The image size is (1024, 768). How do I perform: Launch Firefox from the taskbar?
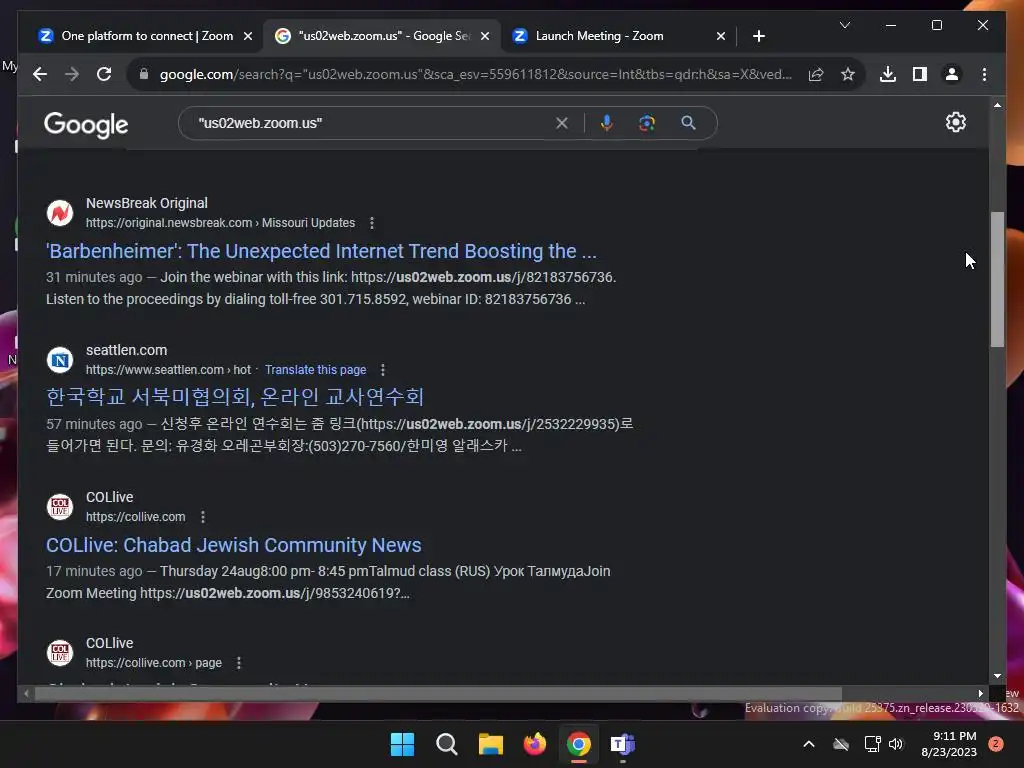[x=534, y=744]
